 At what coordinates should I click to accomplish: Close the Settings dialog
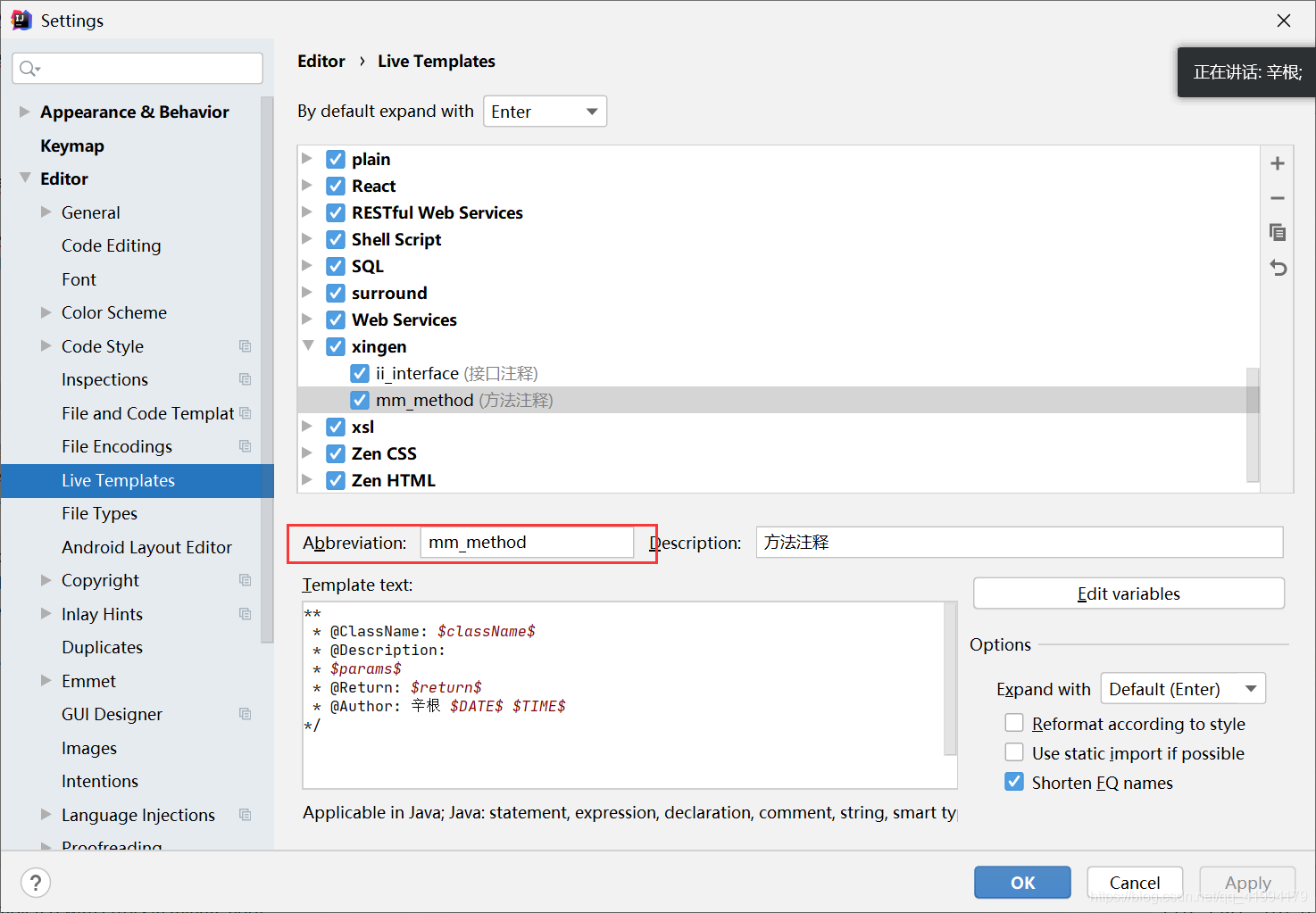coord(1284,21)
